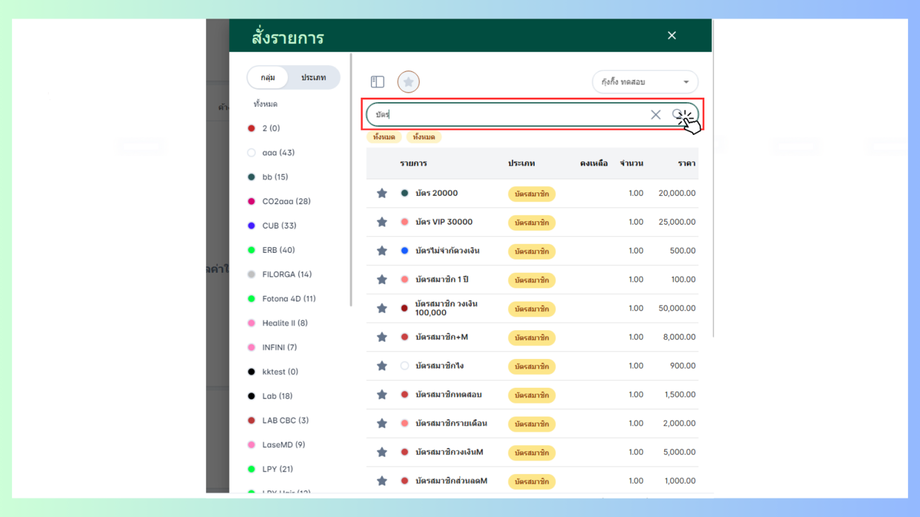This screenshot has width=920, height=517.
Task: Switch to the ประเภท tab
Action: click(x=313, y=78)
